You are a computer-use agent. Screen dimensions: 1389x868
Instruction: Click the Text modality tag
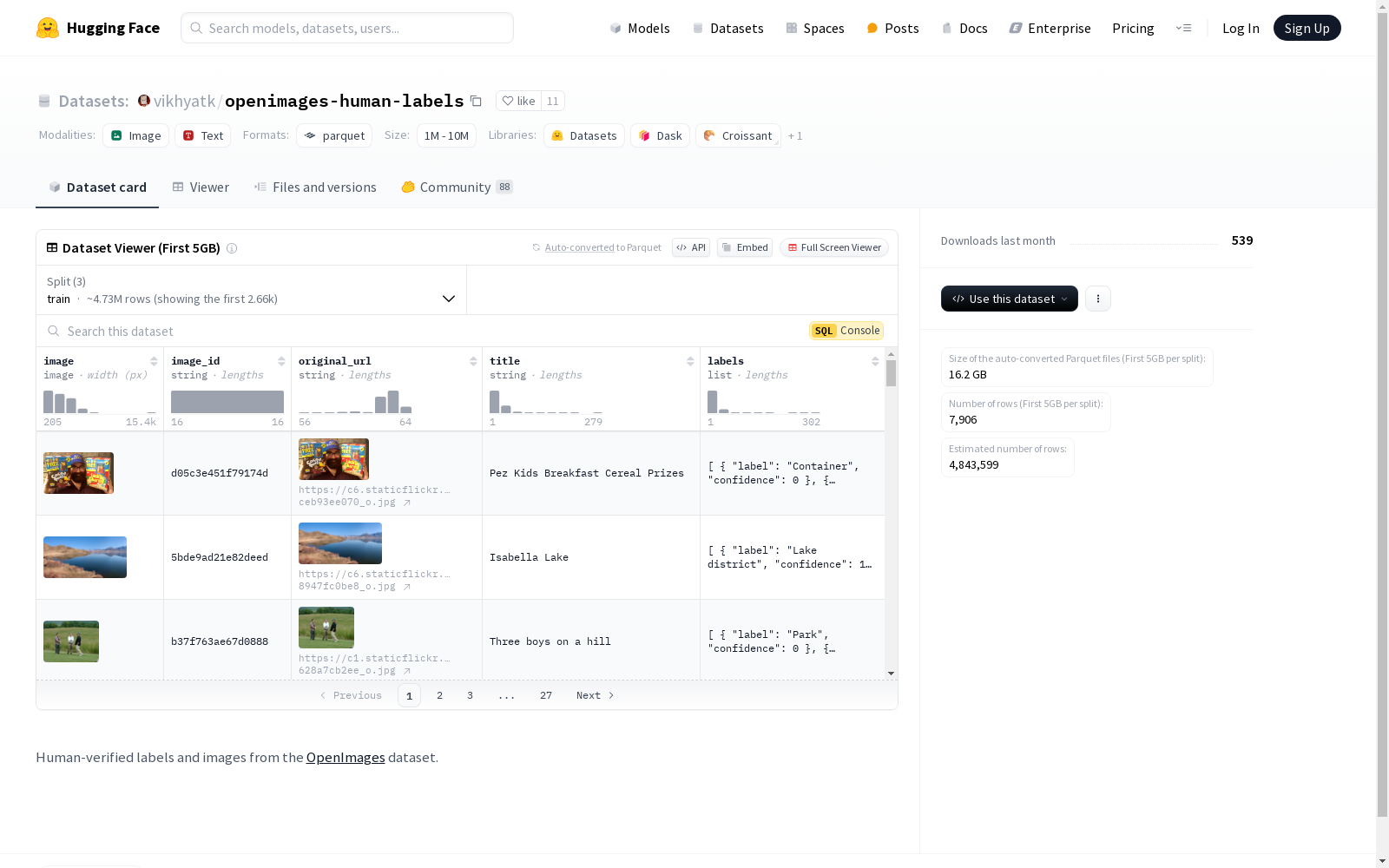203,135
